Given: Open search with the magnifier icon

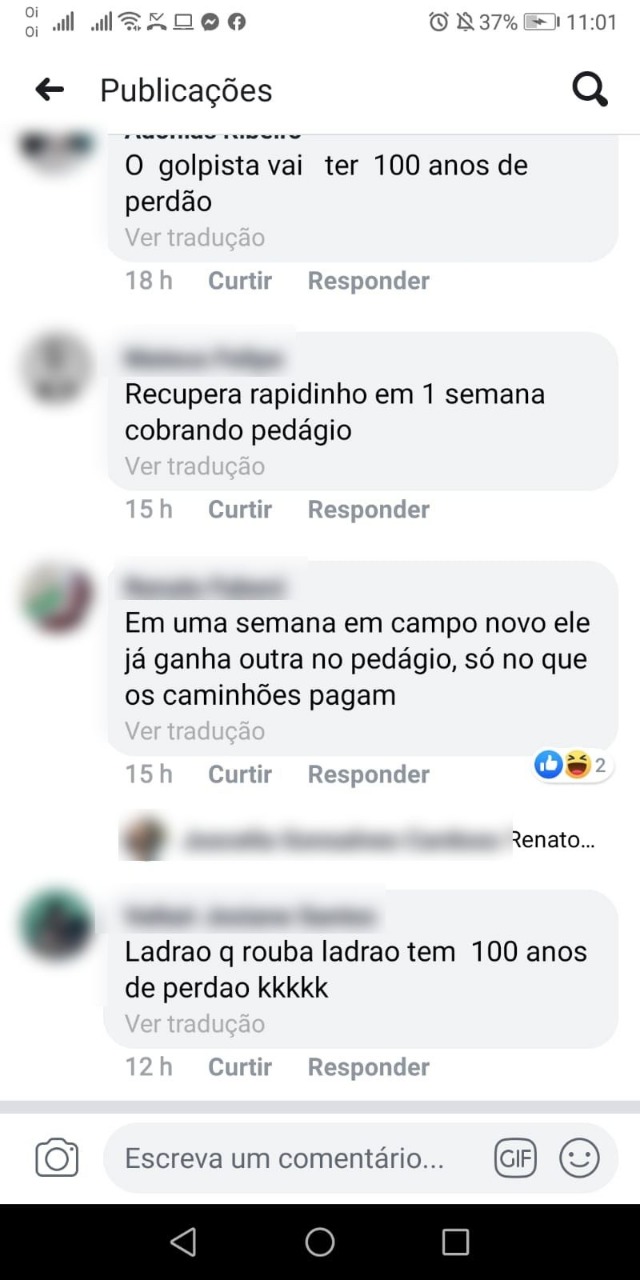Looking at the screenshot, I should click(x=590, y=90).
